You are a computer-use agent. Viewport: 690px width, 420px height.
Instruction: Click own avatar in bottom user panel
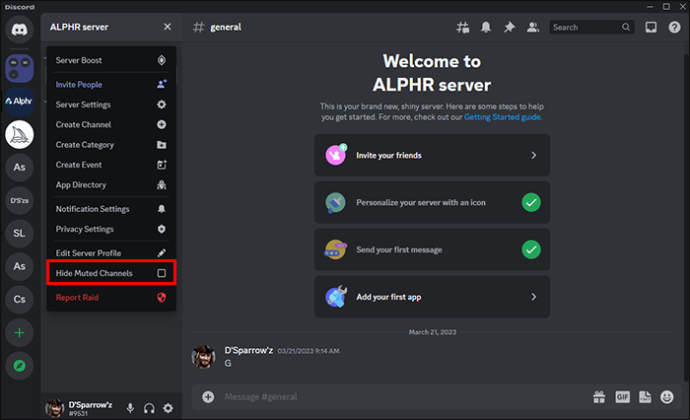coord(55,408)
